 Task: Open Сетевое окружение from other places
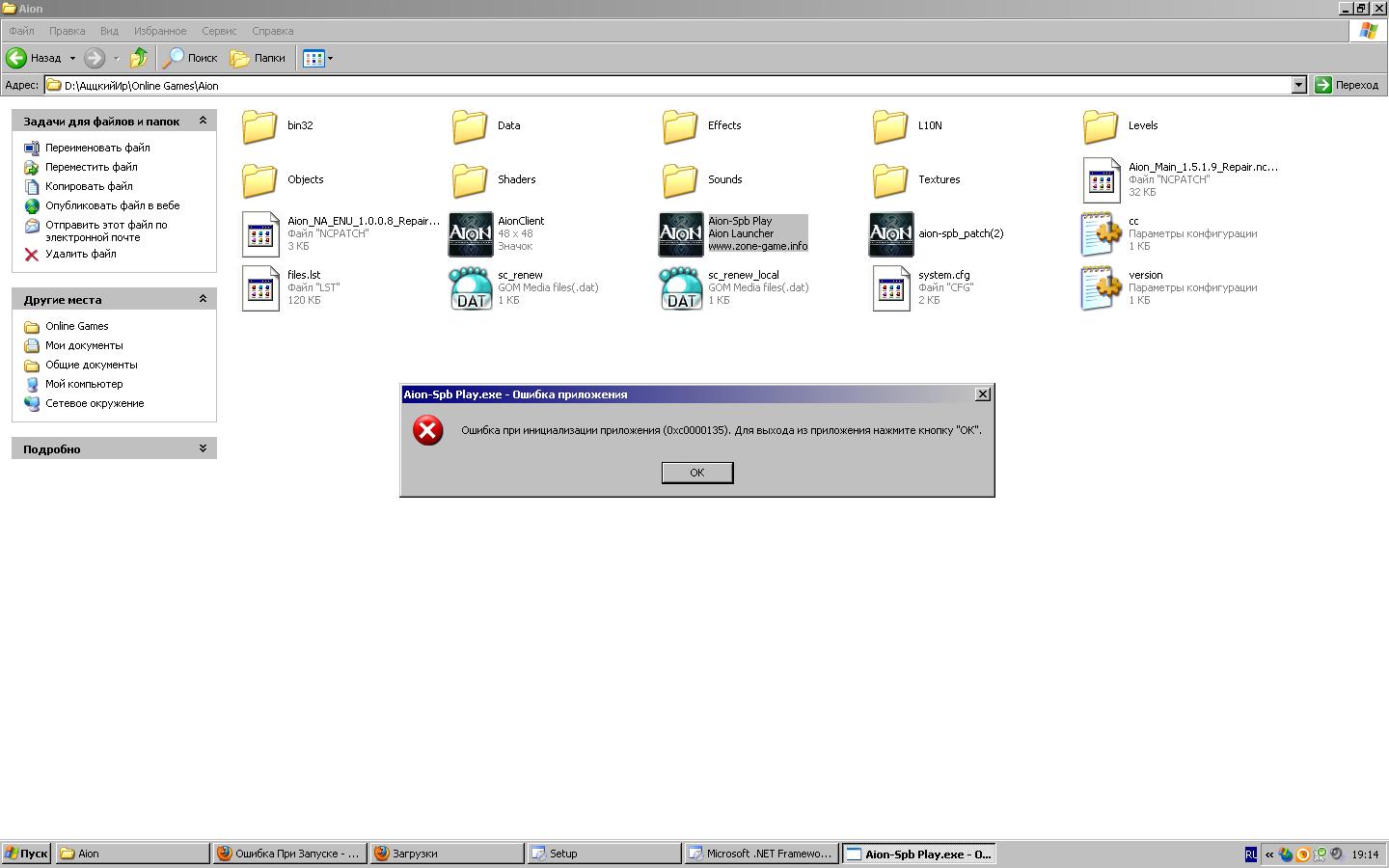click(95, 403)
